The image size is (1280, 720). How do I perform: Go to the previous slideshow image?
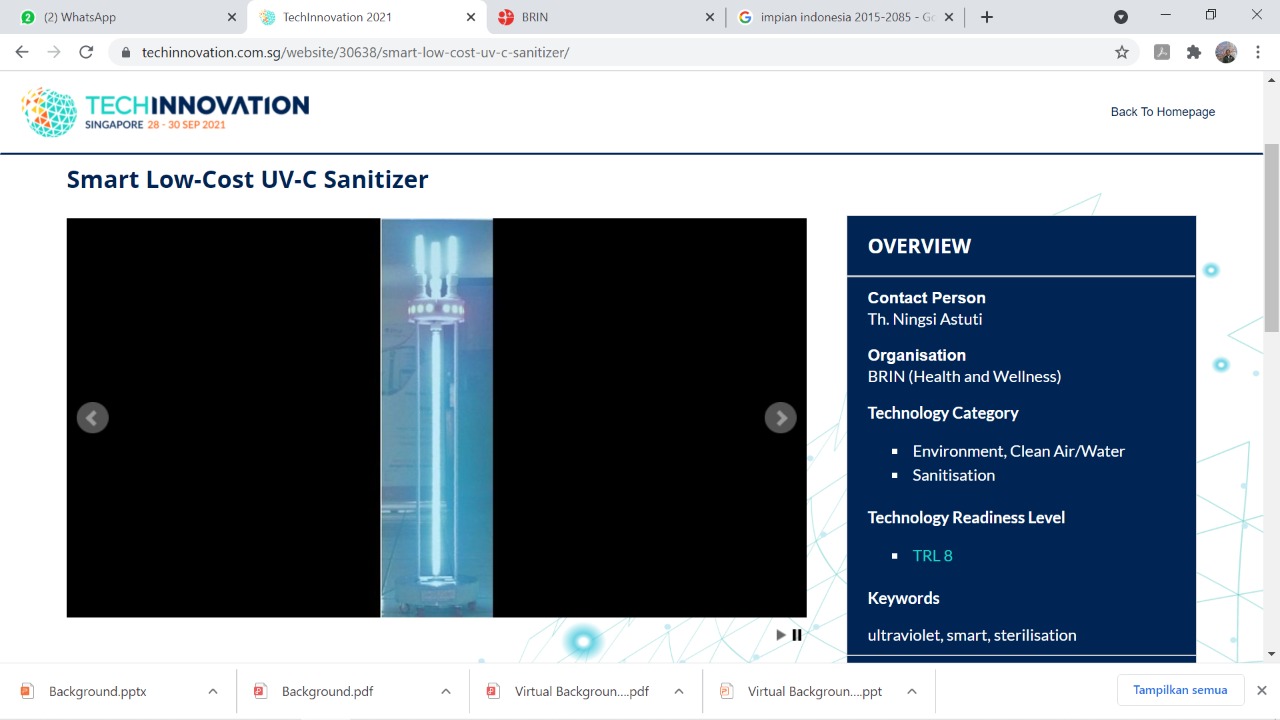92,418
